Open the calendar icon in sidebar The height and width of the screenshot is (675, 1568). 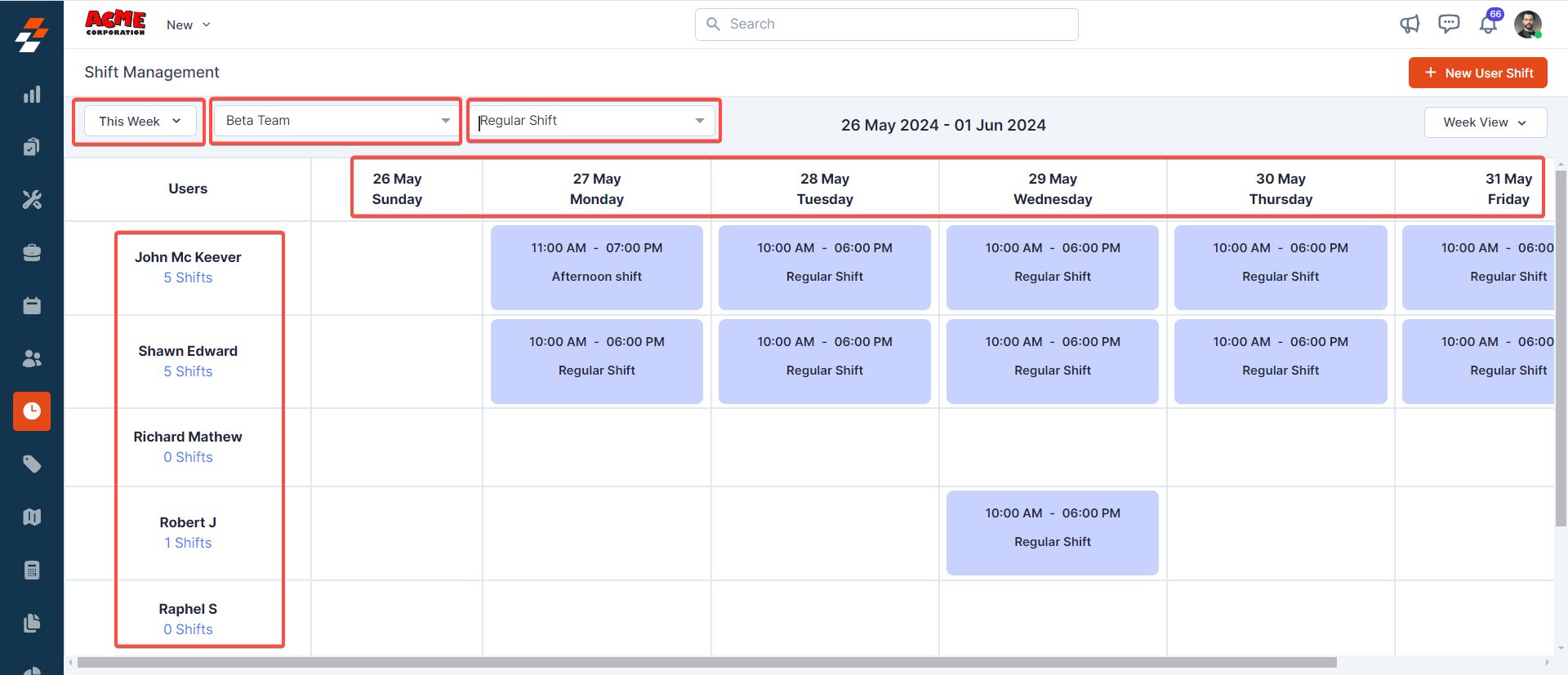coord(32,306)
